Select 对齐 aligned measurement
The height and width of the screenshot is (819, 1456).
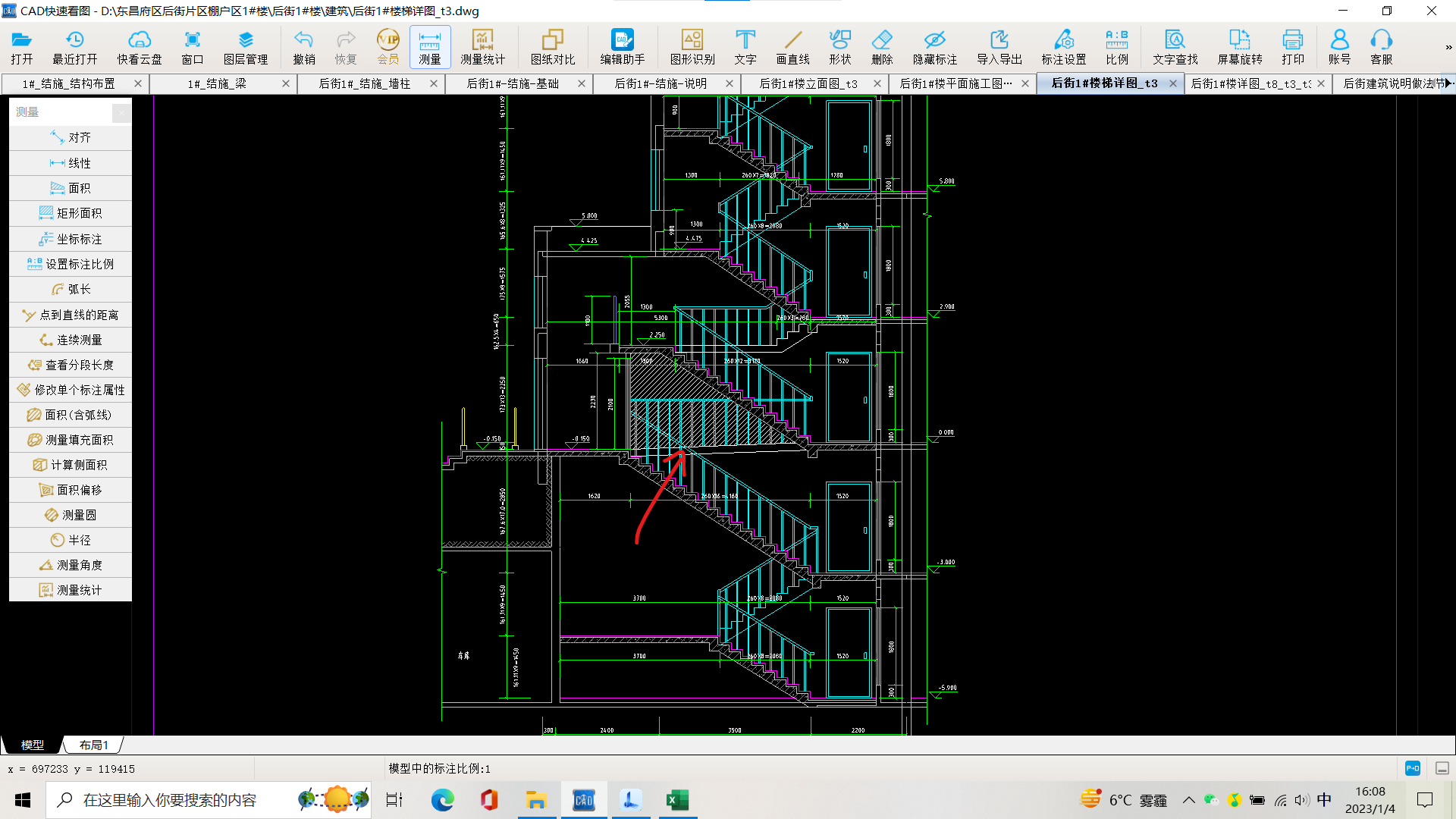pyautogui.click(x=71, y=137)
